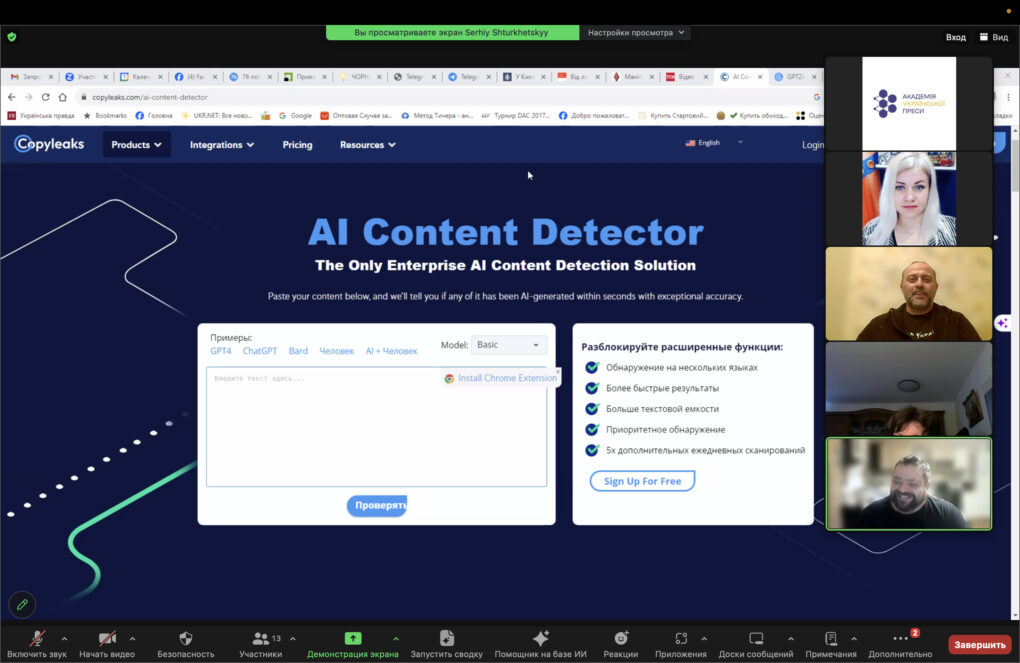The image size is (1020, 663).
Task: Load the ChatGPT example text
Action: click(x=260, y=351)
